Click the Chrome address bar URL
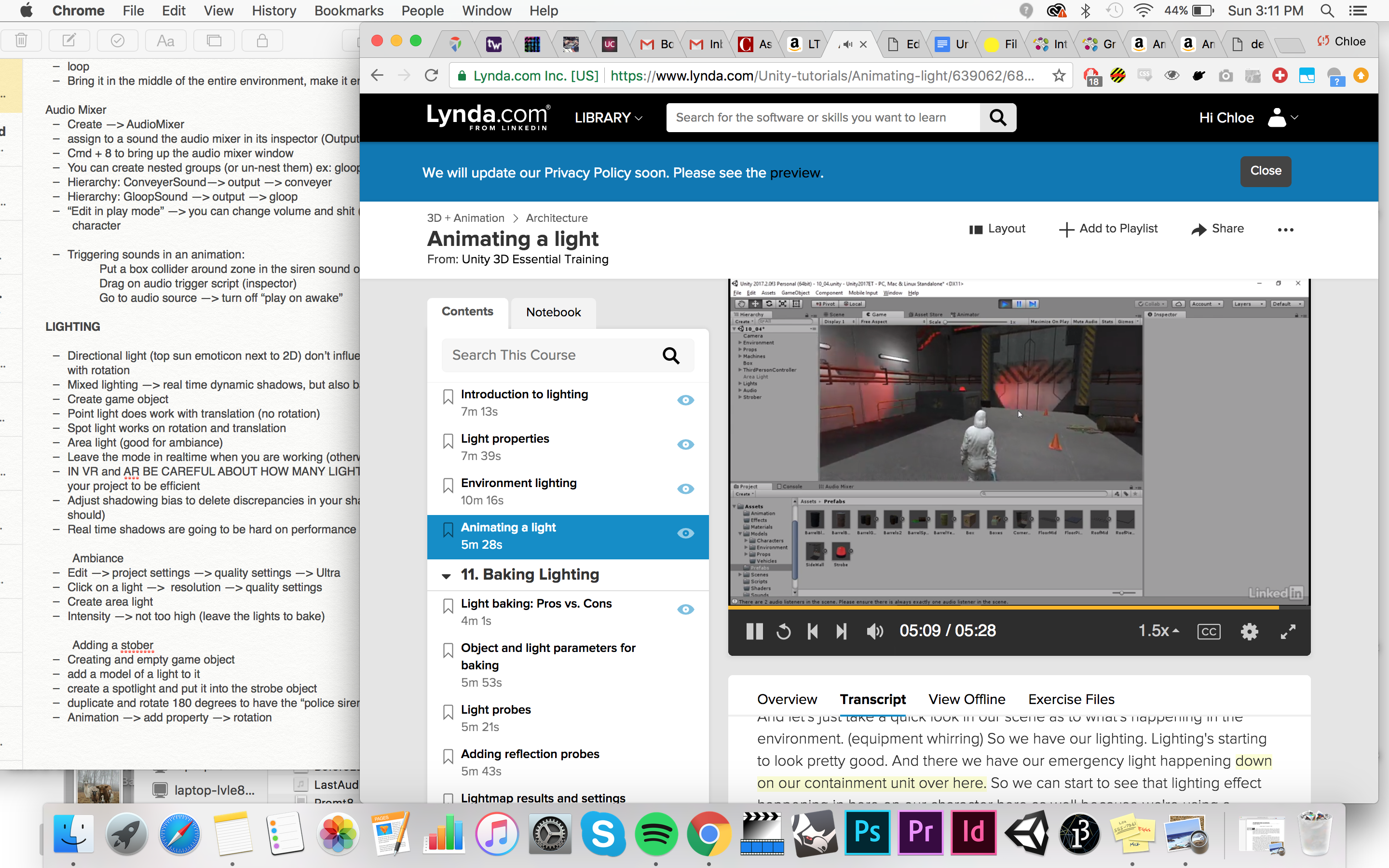The height and width of the screenshot is (868, 1389). [x=822, y=76]
